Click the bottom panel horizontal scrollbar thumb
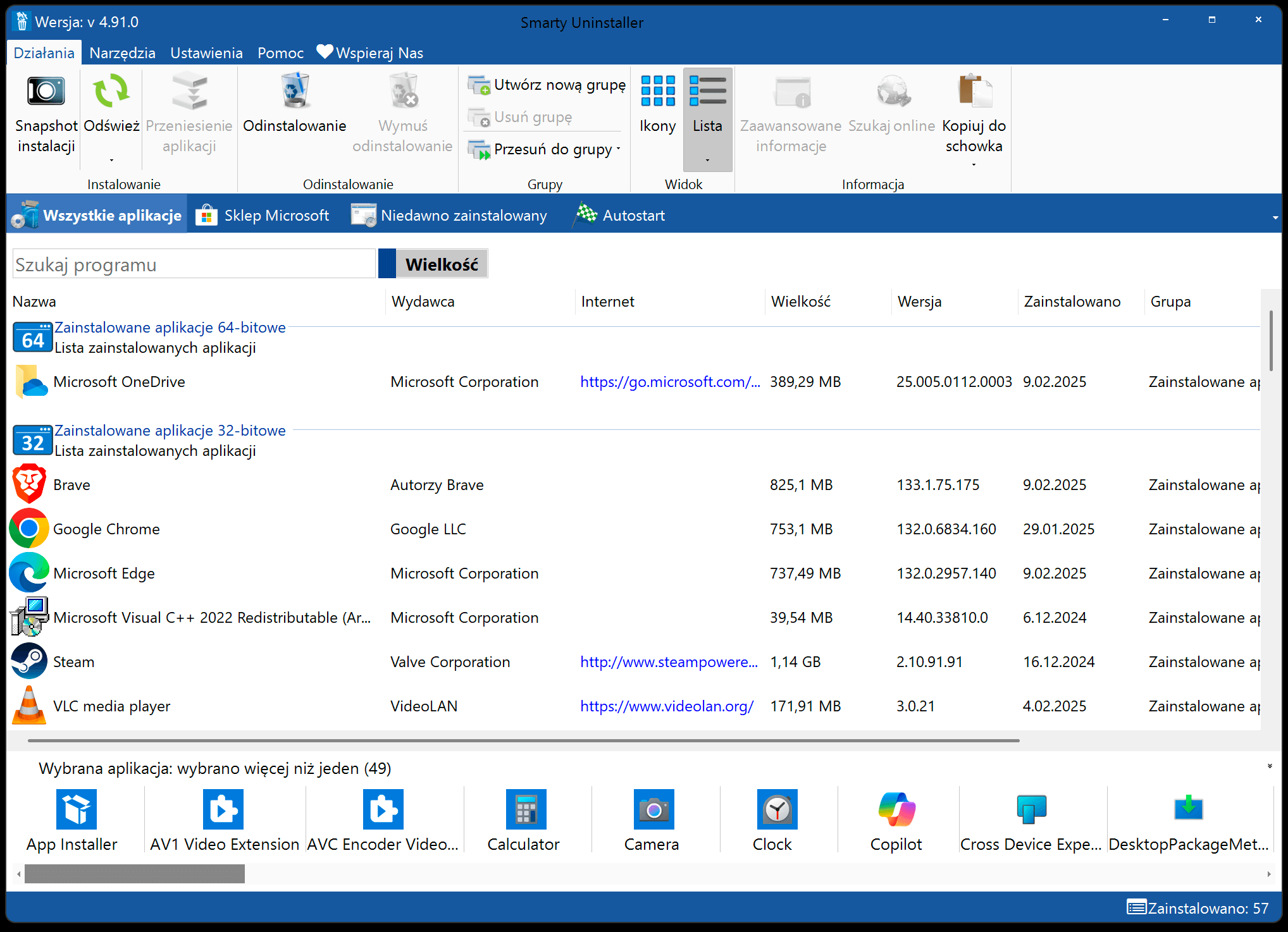Image resolution: width=1288 pixels, height=932 pixels. 134,874
